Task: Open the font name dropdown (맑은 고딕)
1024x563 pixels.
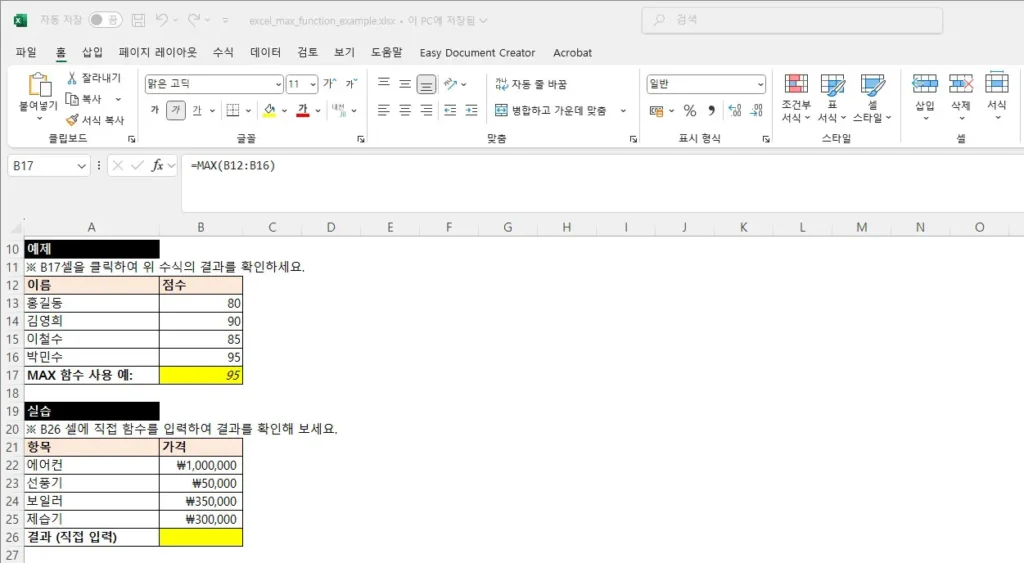Action: tap(278, 84)
